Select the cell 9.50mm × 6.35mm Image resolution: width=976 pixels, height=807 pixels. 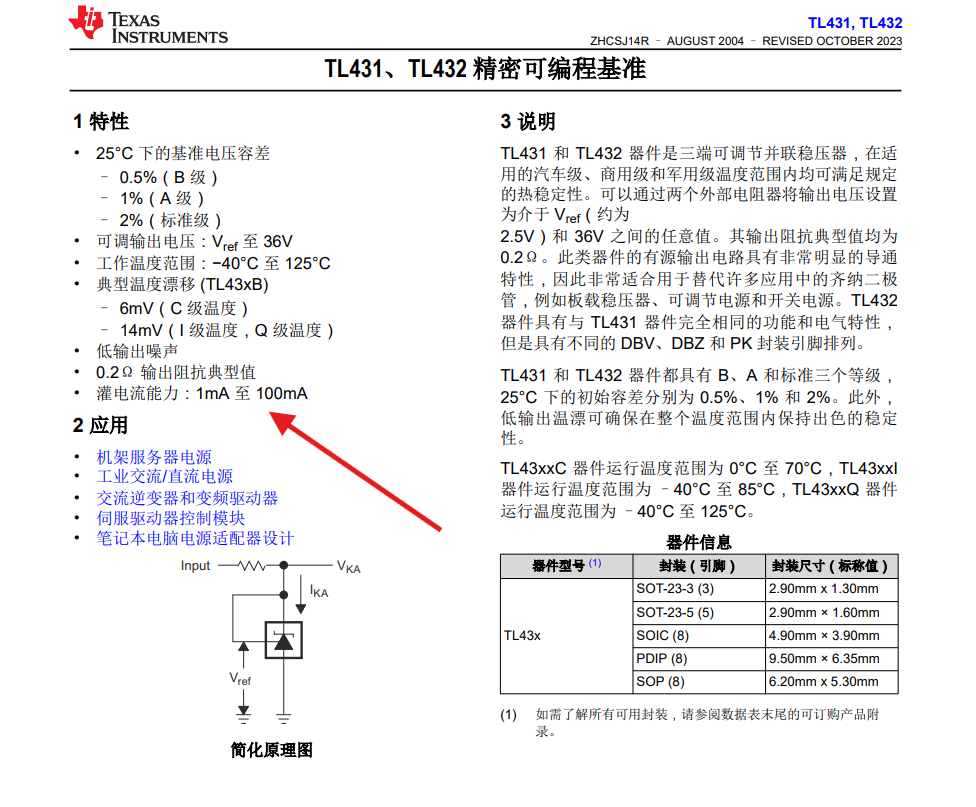[x=832, y=659]
